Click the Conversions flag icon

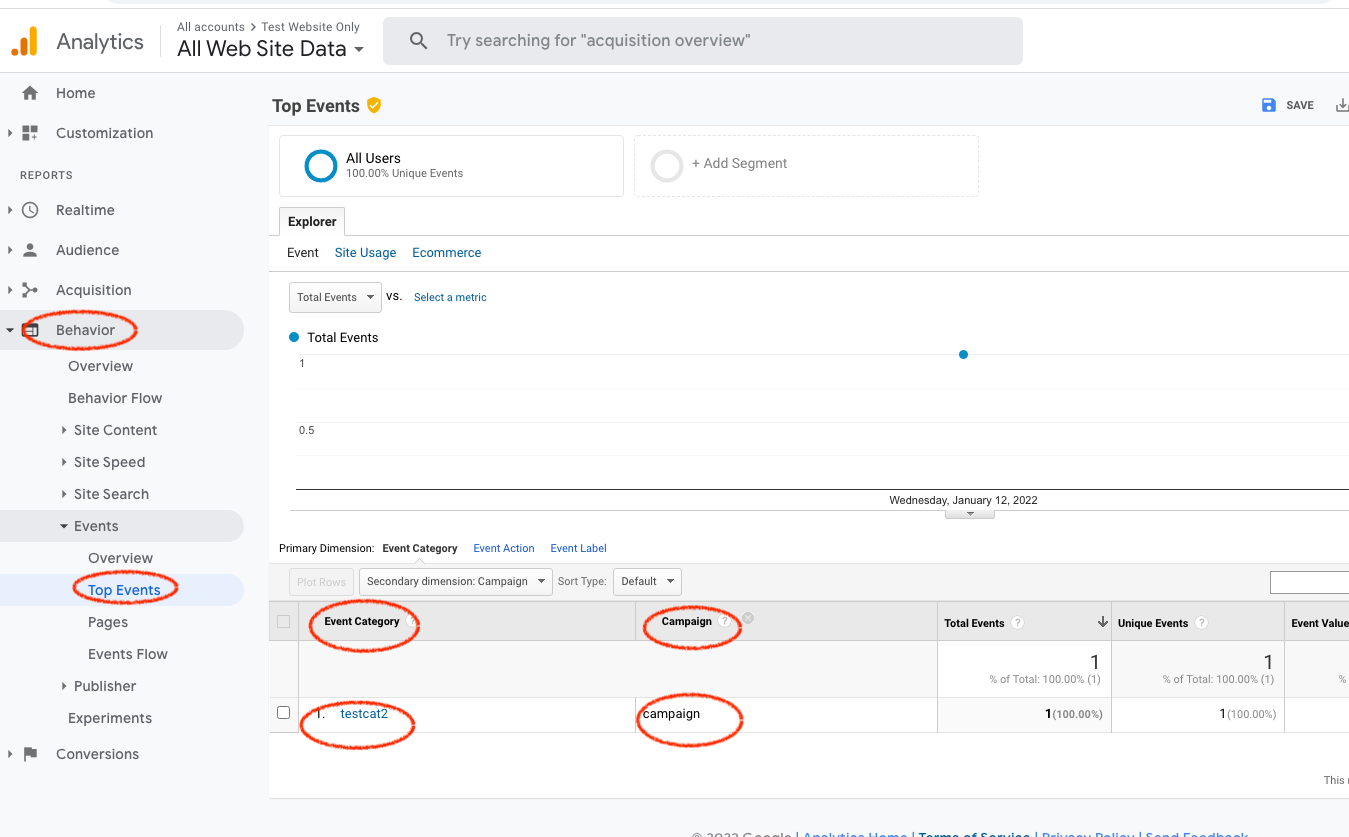(30, 754)
